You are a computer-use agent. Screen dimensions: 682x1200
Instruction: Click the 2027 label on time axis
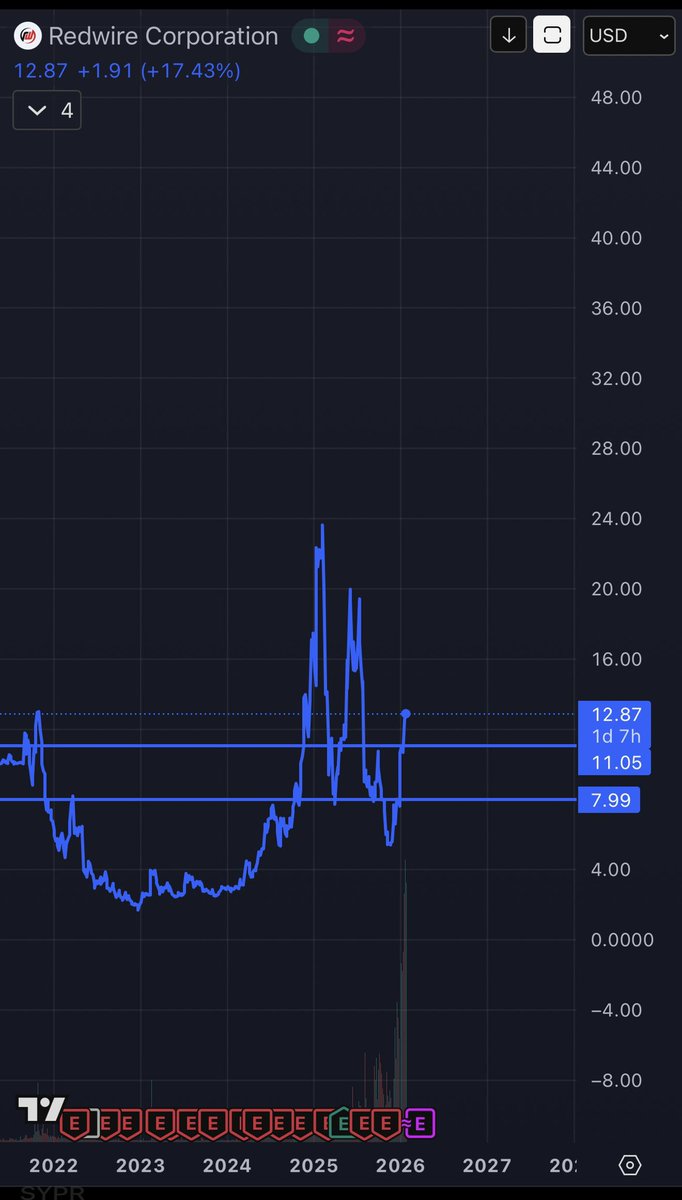(x=487, y=1166)
